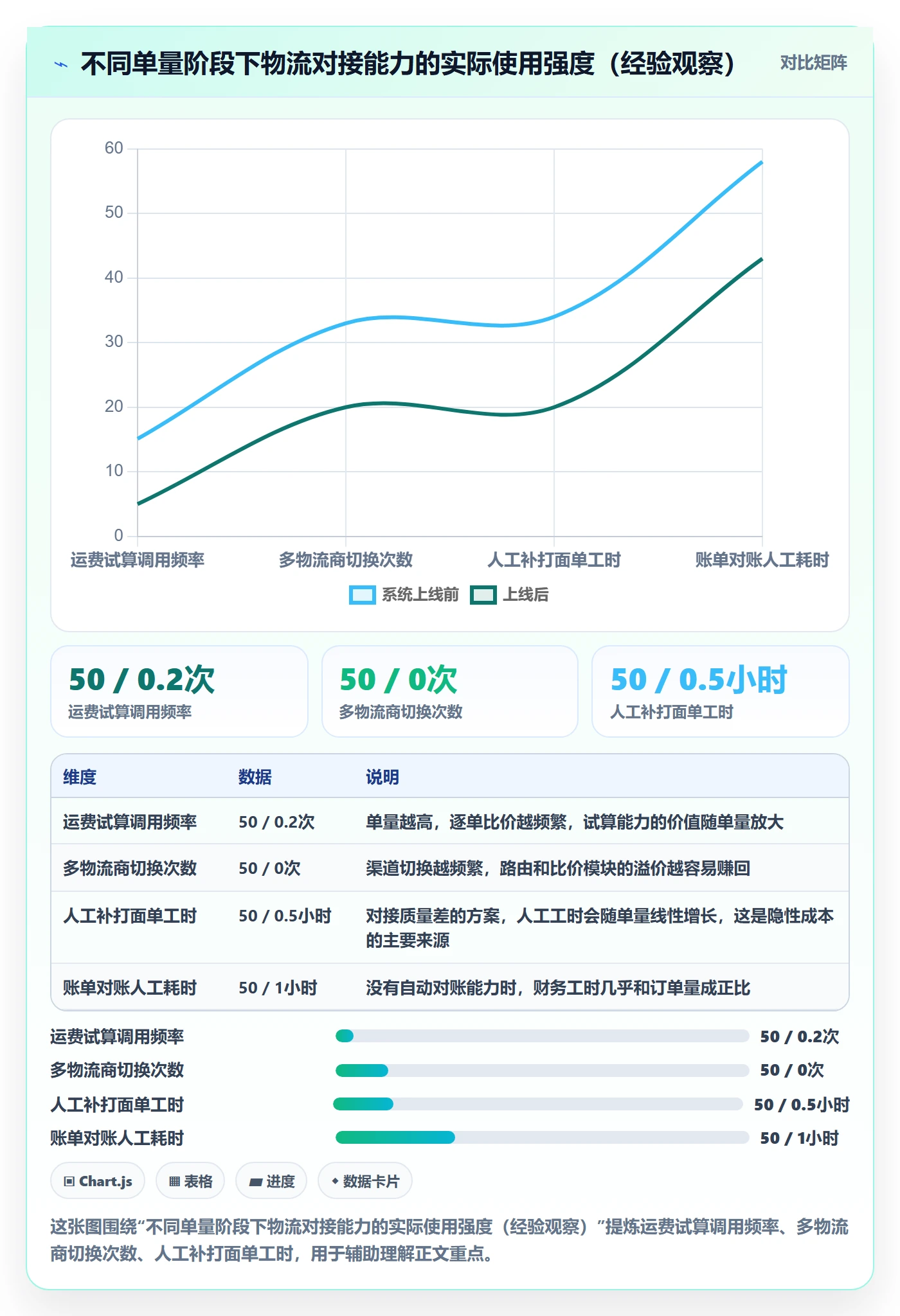Click the 多物流商切换次数 x-axis label
This screenshot has width=900, height=1316.
tap(346, 560)
